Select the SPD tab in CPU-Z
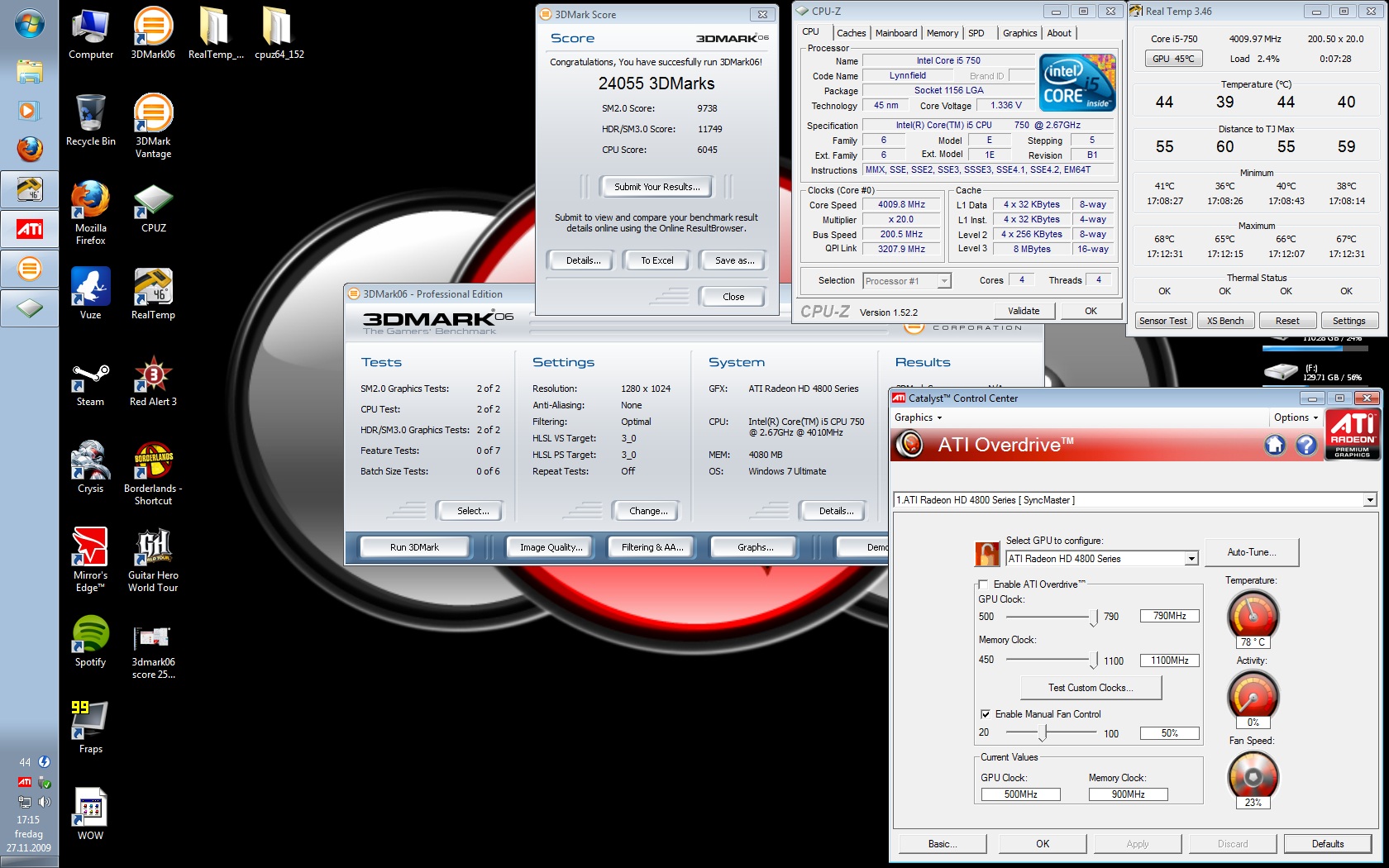 (976, 33)
